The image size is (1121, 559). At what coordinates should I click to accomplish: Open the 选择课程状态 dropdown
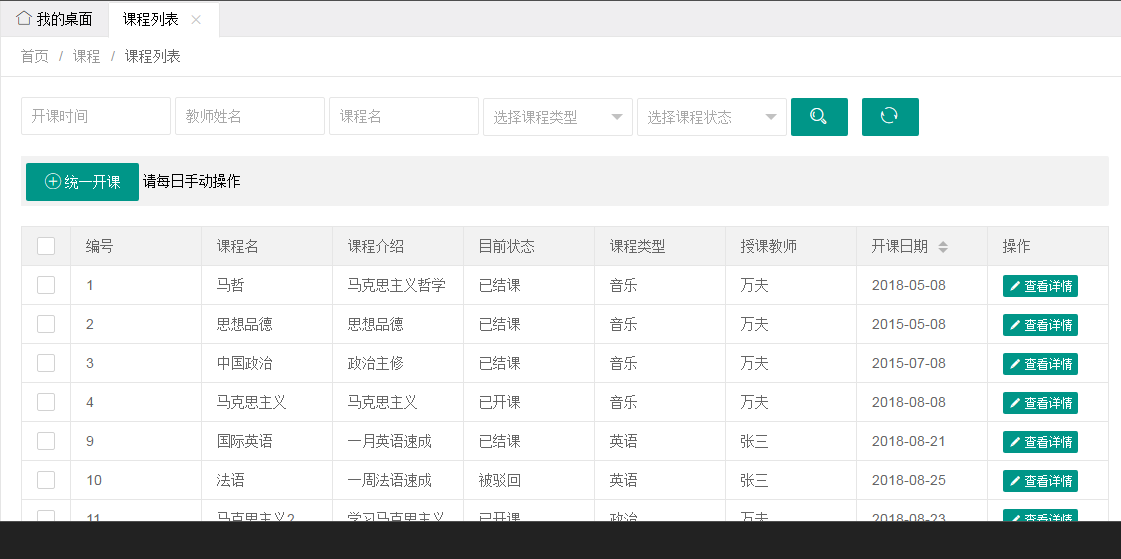click(x=711, y=117)
